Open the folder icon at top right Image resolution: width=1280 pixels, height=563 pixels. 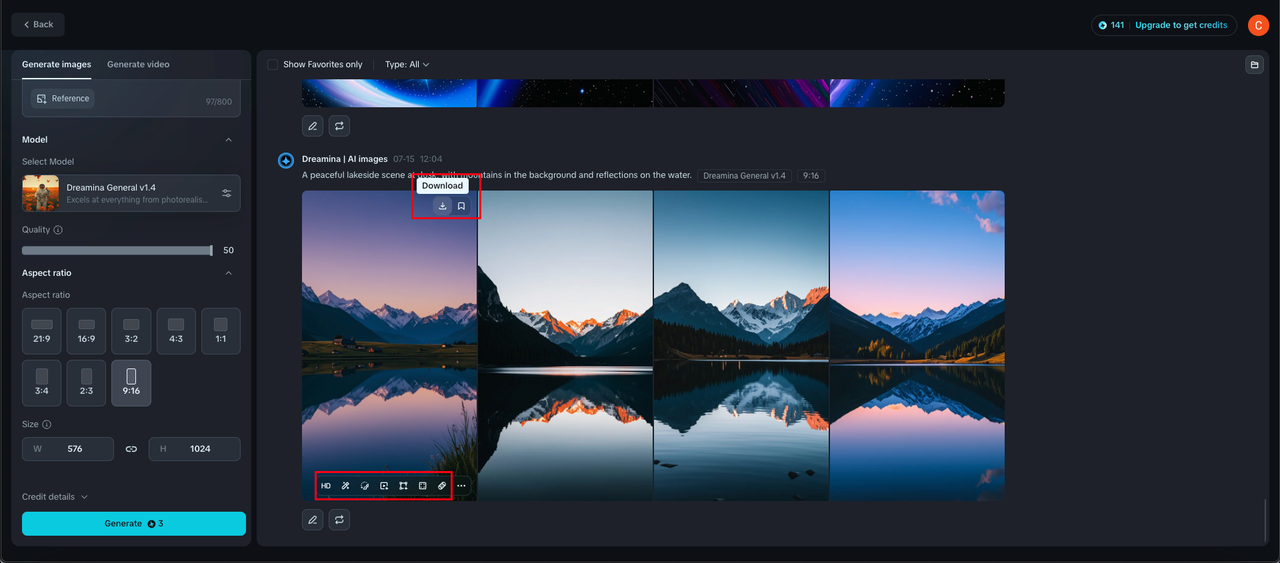point(1254,65)
